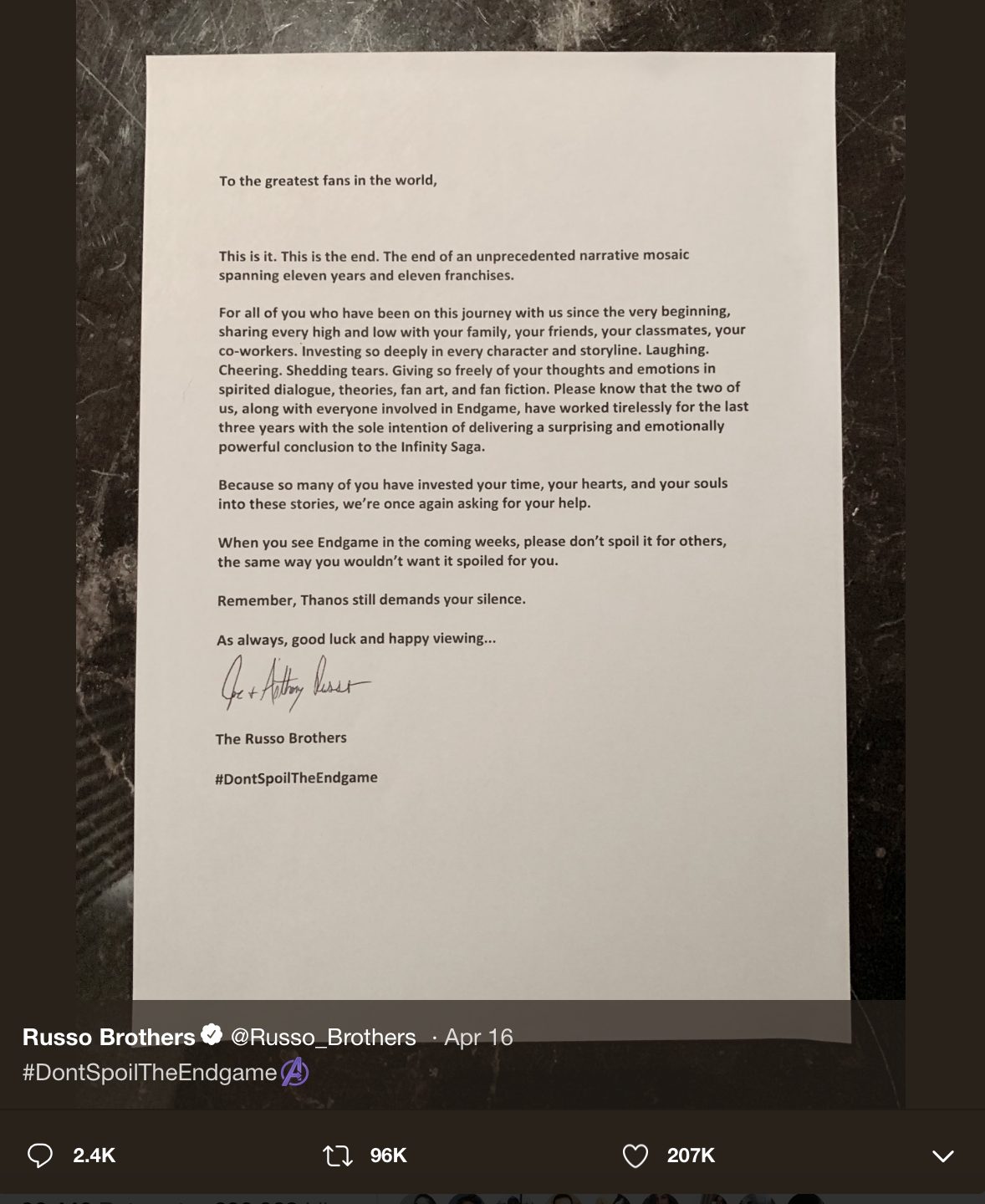Click "The Russo Brothers" printed on the letter
This screenshot has height=1204, width=985.
281,738
